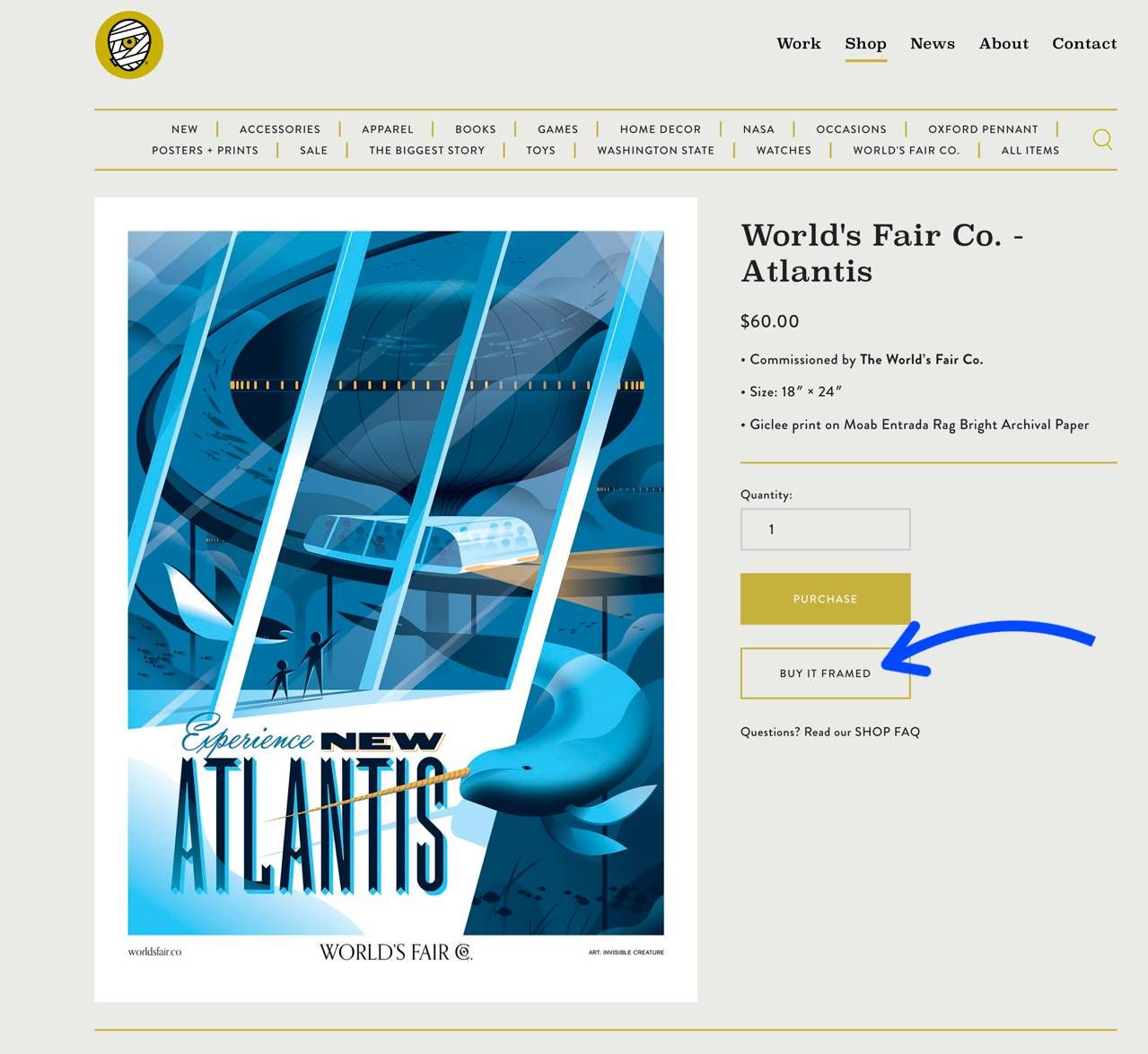1148x1054 pixels.
Task: Navigate to the Contact page
Action: tap(1083, 43)
